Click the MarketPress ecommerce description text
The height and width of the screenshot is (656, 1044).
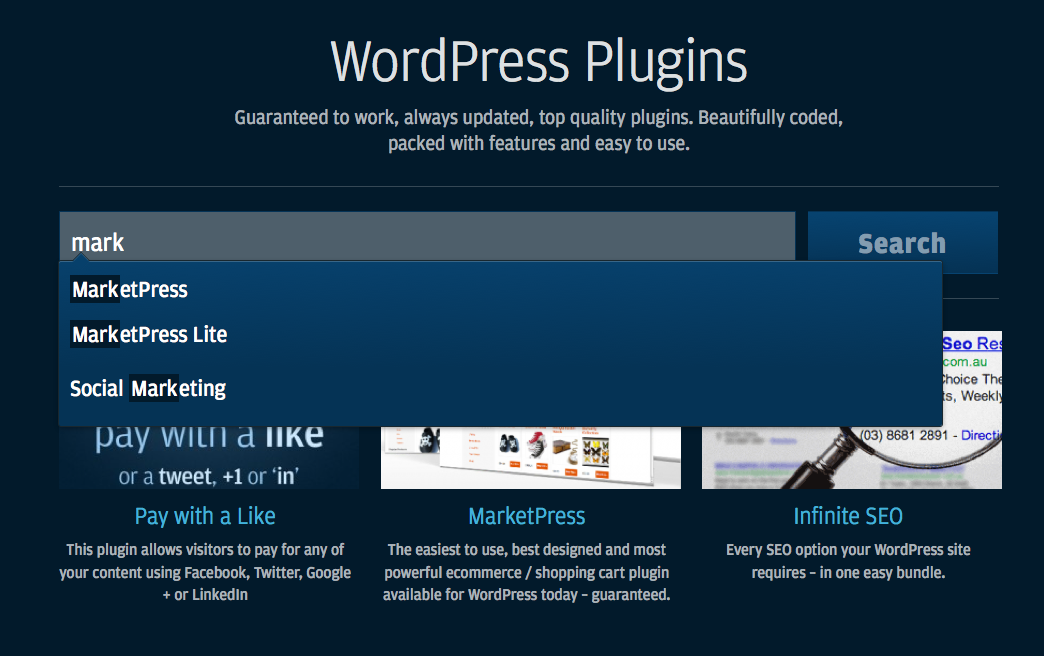(527, 572)
